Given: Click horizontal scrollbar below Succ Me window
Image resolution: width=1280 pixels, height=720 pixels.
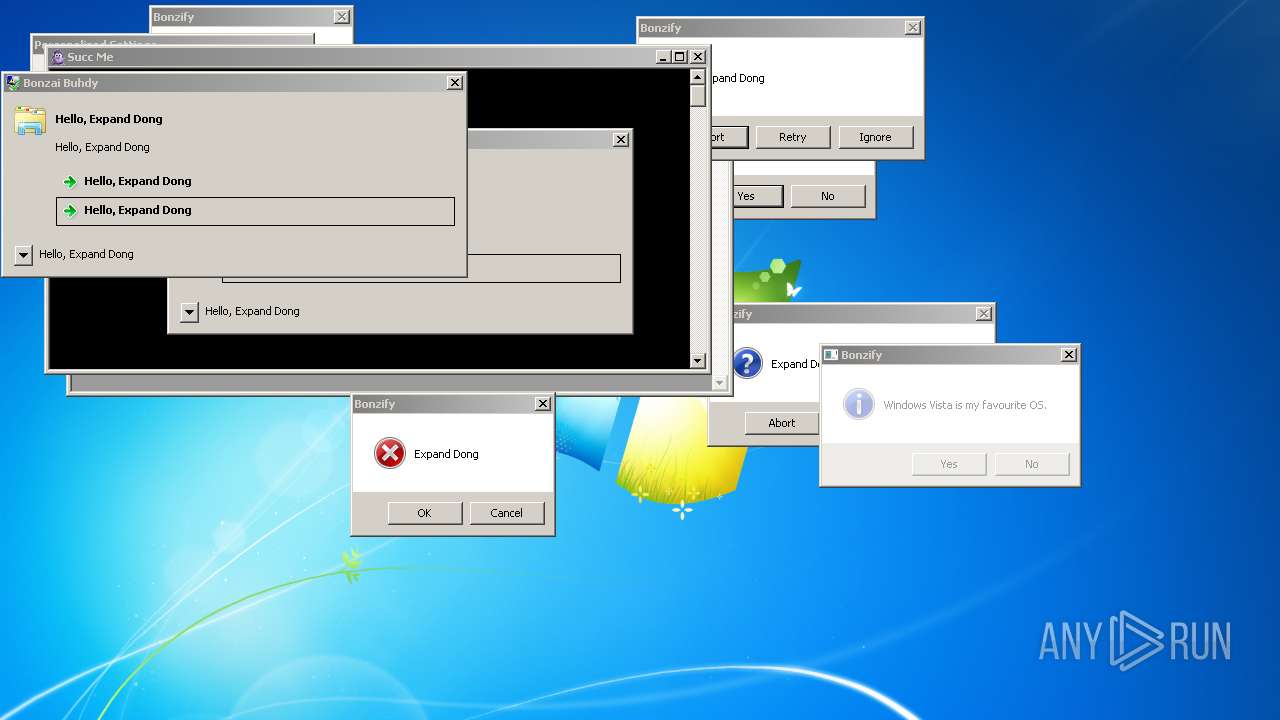Looking at the screenshot, I should (390, 383).
